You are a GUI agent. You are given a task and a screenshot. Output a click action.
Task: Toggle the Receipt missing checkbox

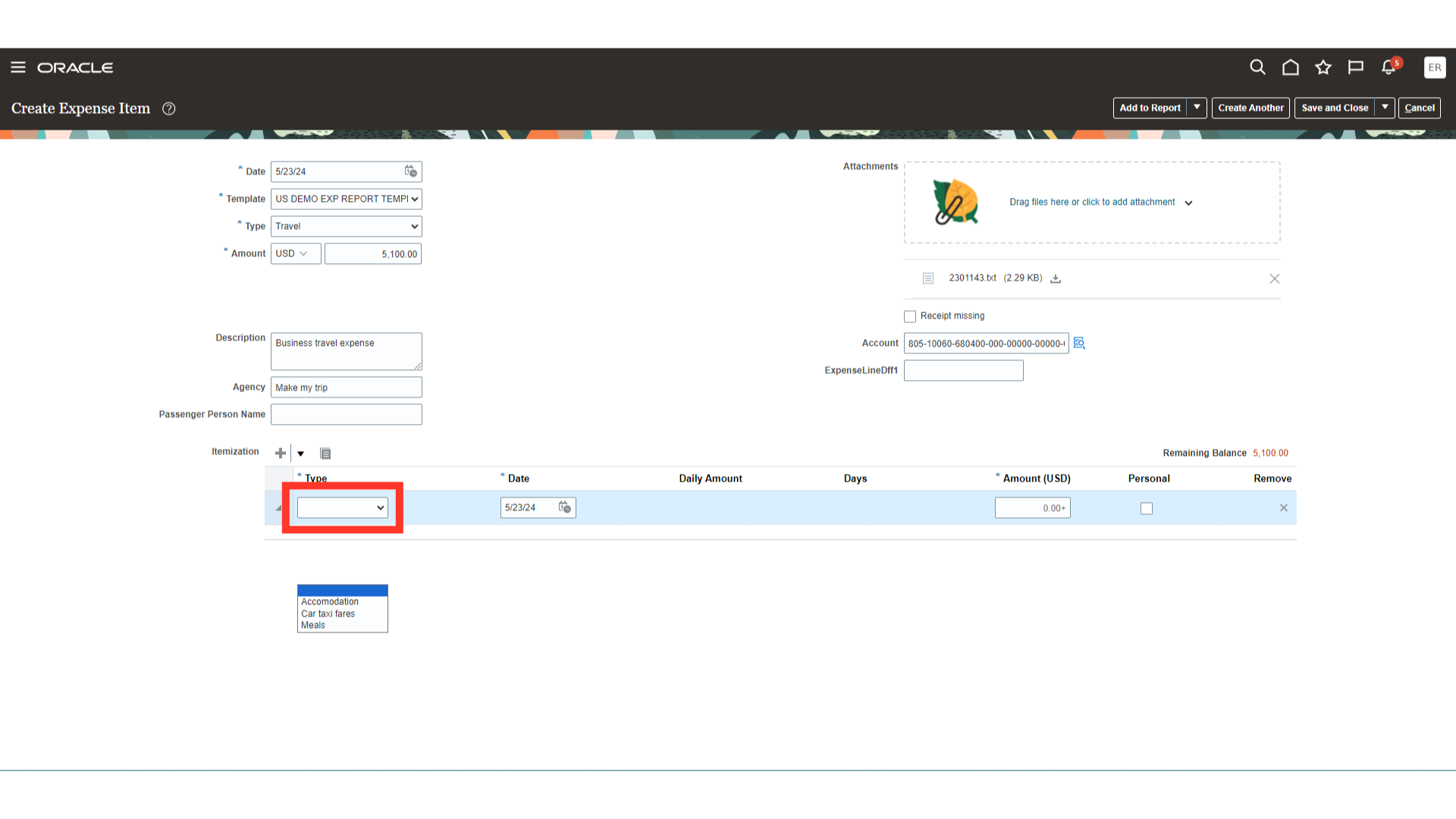910,316
